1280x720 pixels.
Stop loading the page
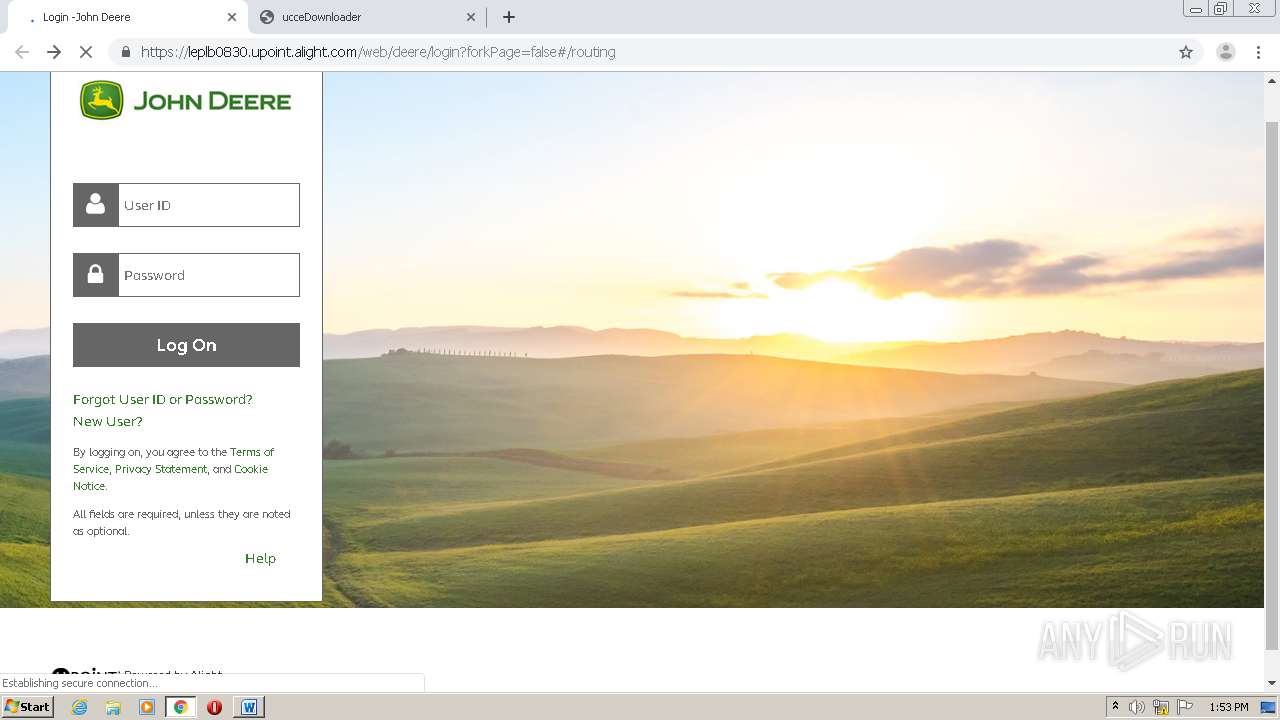[x=86, y=52]
